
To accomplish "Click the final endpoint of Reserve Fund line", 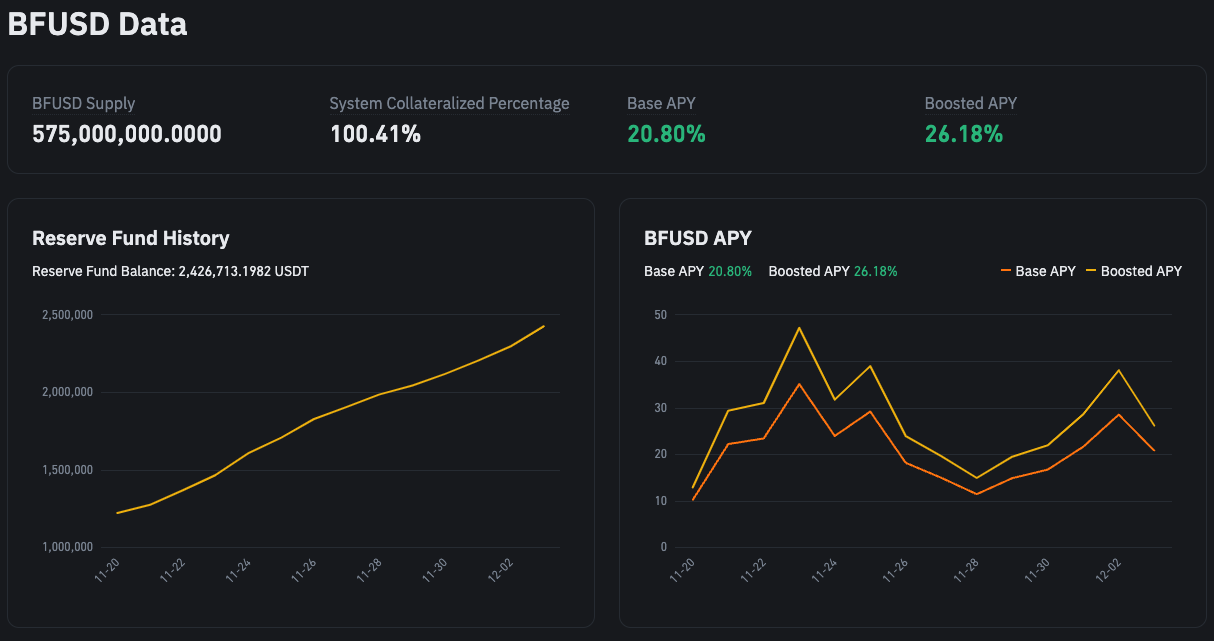I will click(x=544, y=326).
